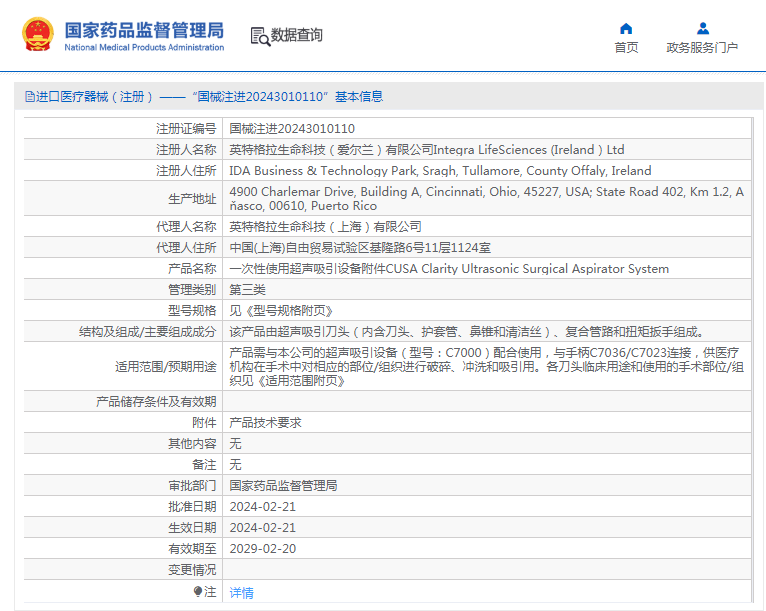Click the National Medical Products Administration subtitle
The width and height of the screenshot is (766, 611).
[x=144, y=47]
